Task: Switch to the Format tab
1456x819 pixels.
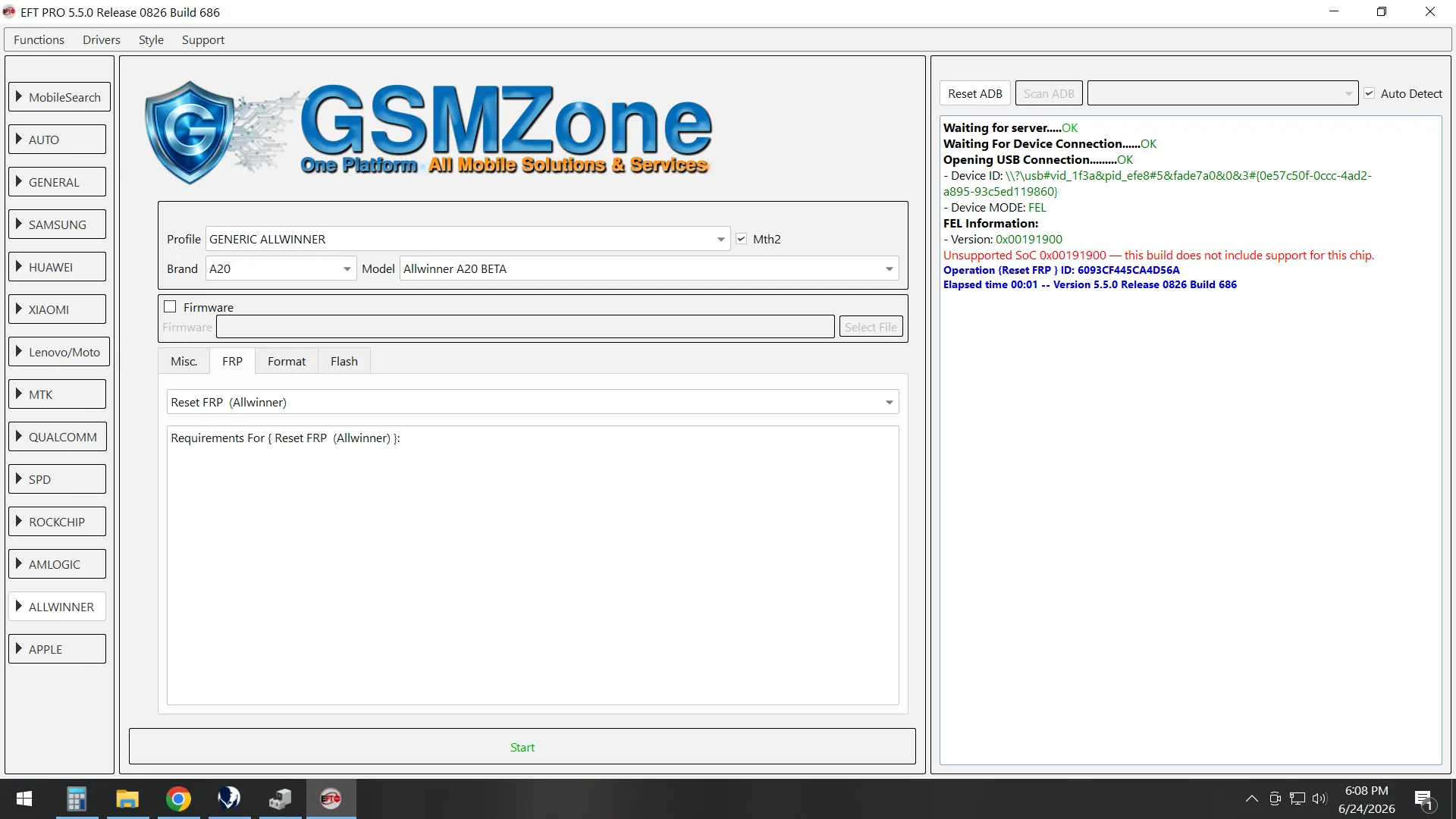Action: tap(287, 362)
